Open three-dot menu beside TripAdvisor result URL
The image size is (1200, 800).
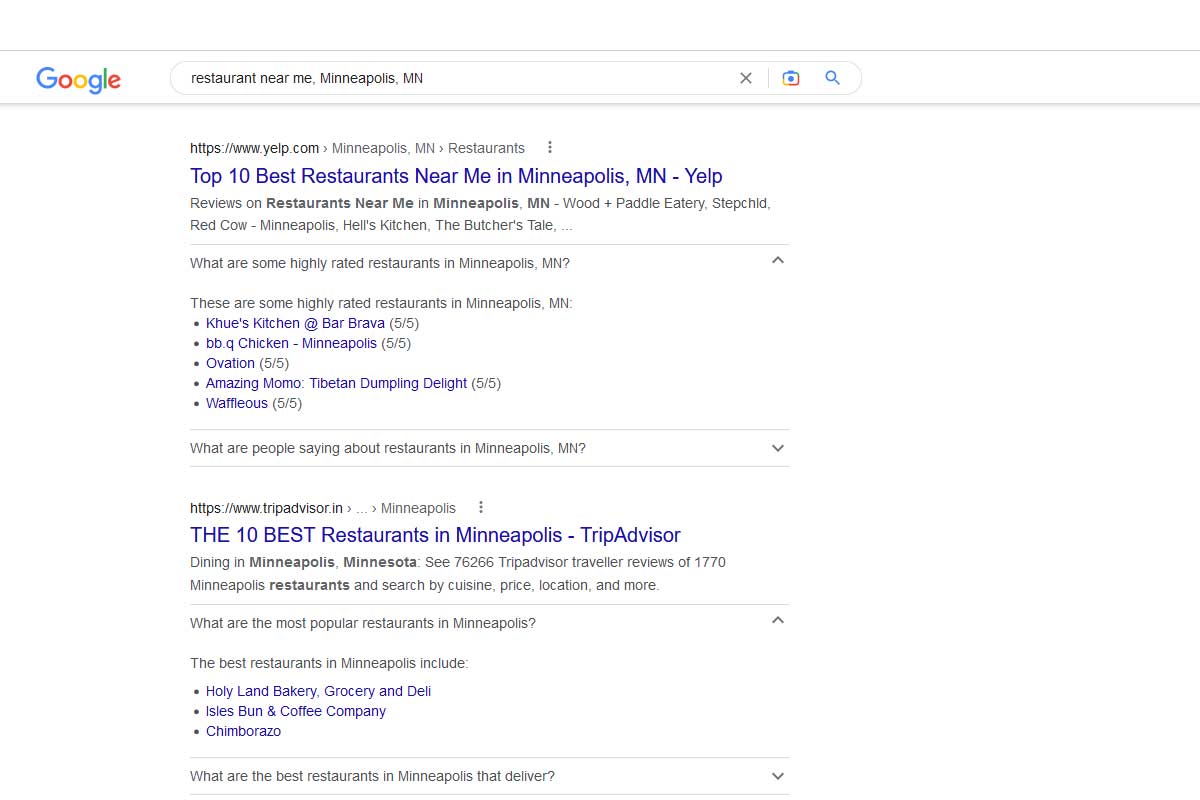[481, 507]
